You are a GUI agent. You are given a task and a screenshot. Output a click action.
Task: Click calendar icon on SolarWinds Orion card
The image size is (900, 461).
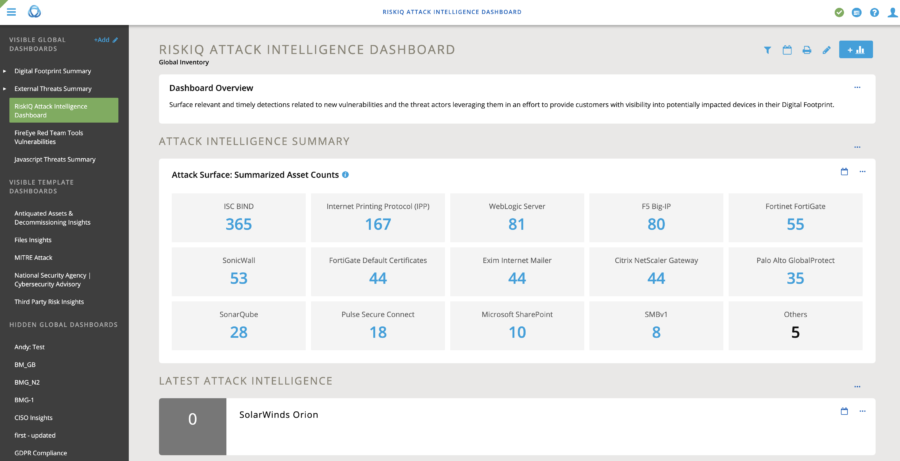coord(844,411)
